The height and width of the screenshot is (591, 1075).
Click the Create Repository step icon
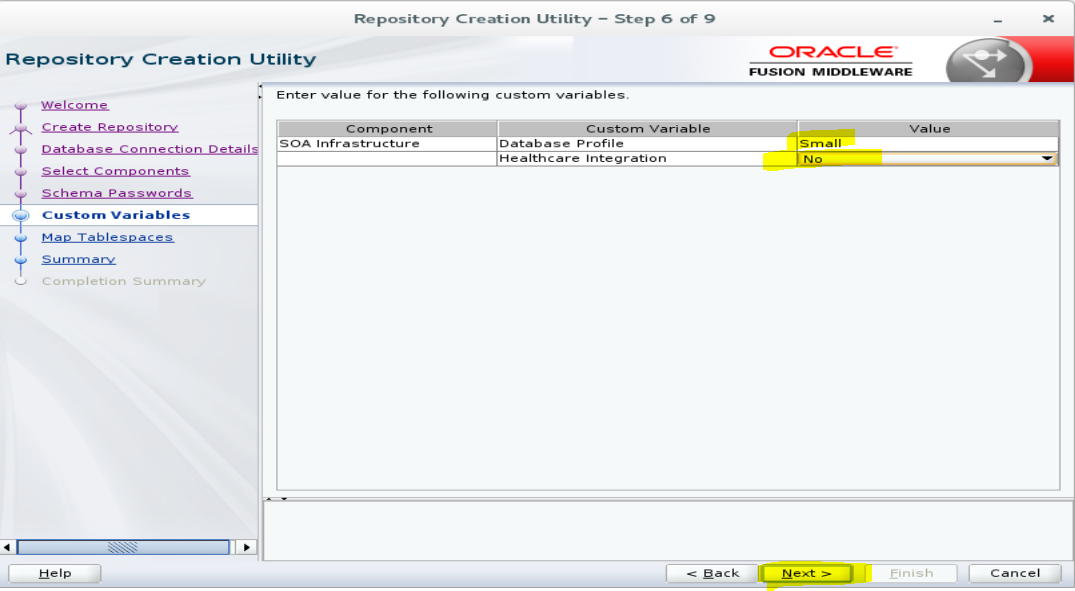pyautogui.click(x=22, y=126)
